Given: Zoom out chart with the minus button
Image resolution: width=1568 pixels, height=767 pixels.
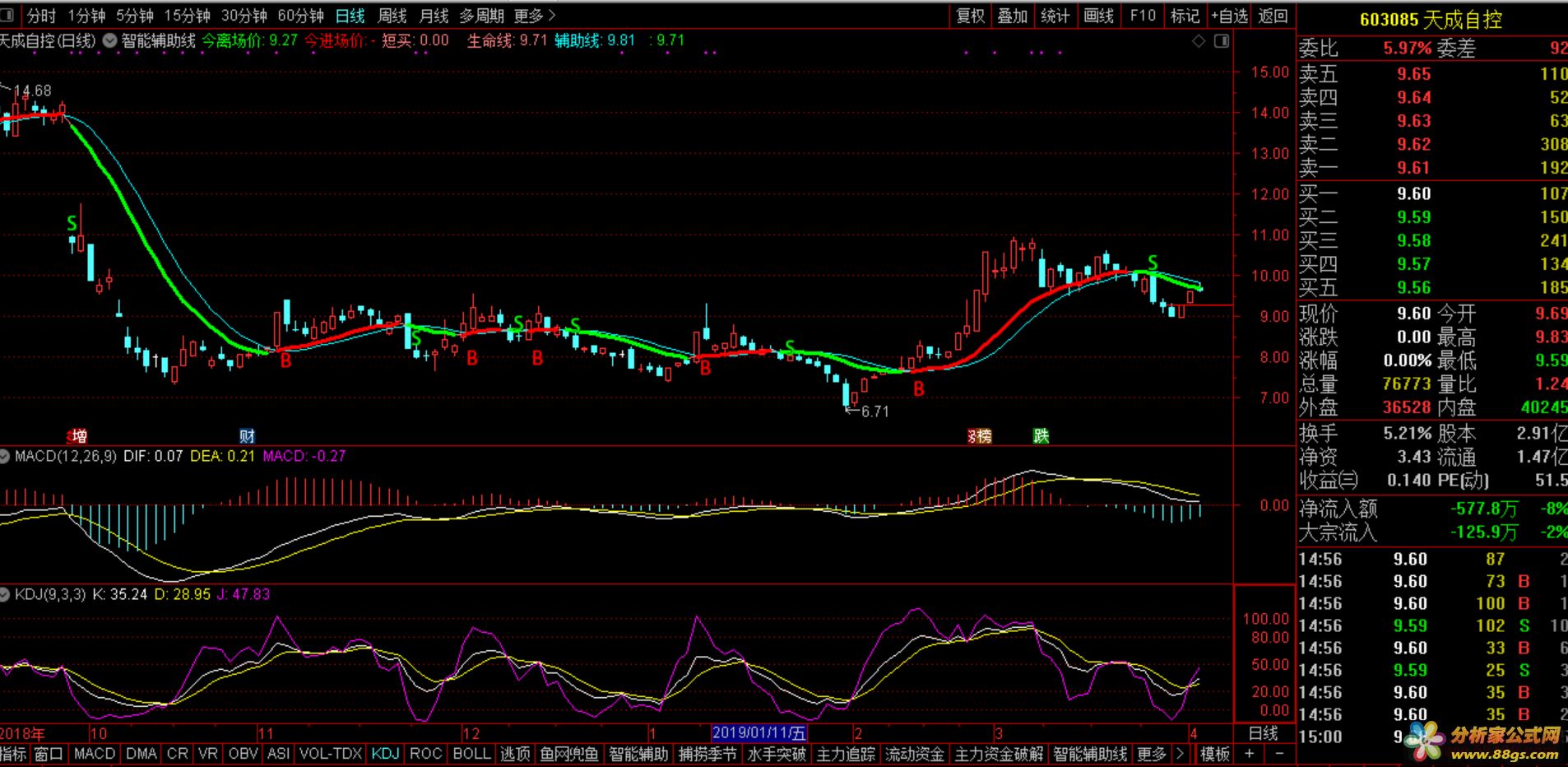Looking at the screenshot, I should point(1278,754).
